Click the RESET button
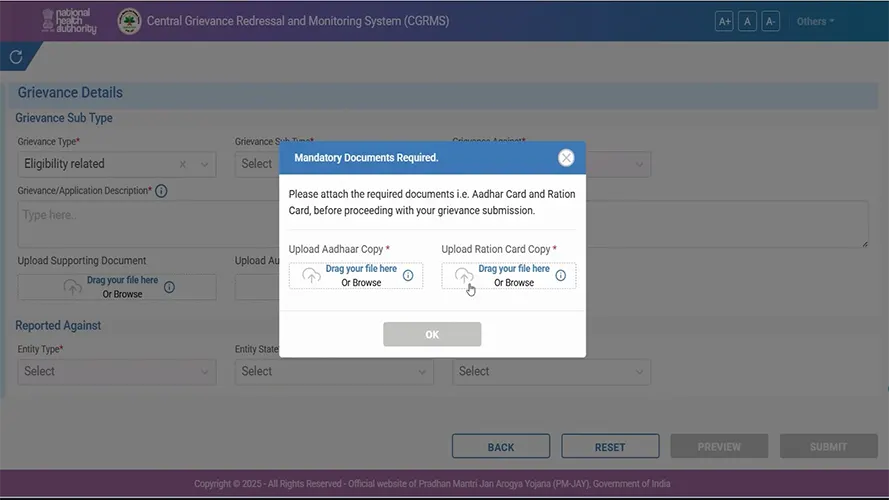The image size is (889, 500). click(x=610, y=447)
